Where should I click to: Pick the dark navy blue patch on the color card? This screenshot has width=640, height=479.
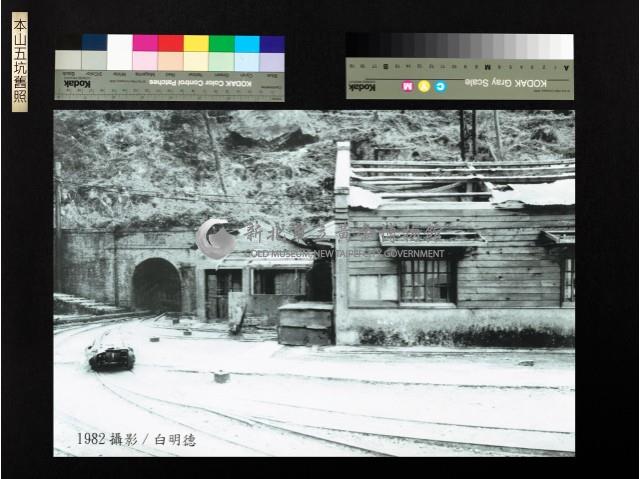(x=94, y=43)
